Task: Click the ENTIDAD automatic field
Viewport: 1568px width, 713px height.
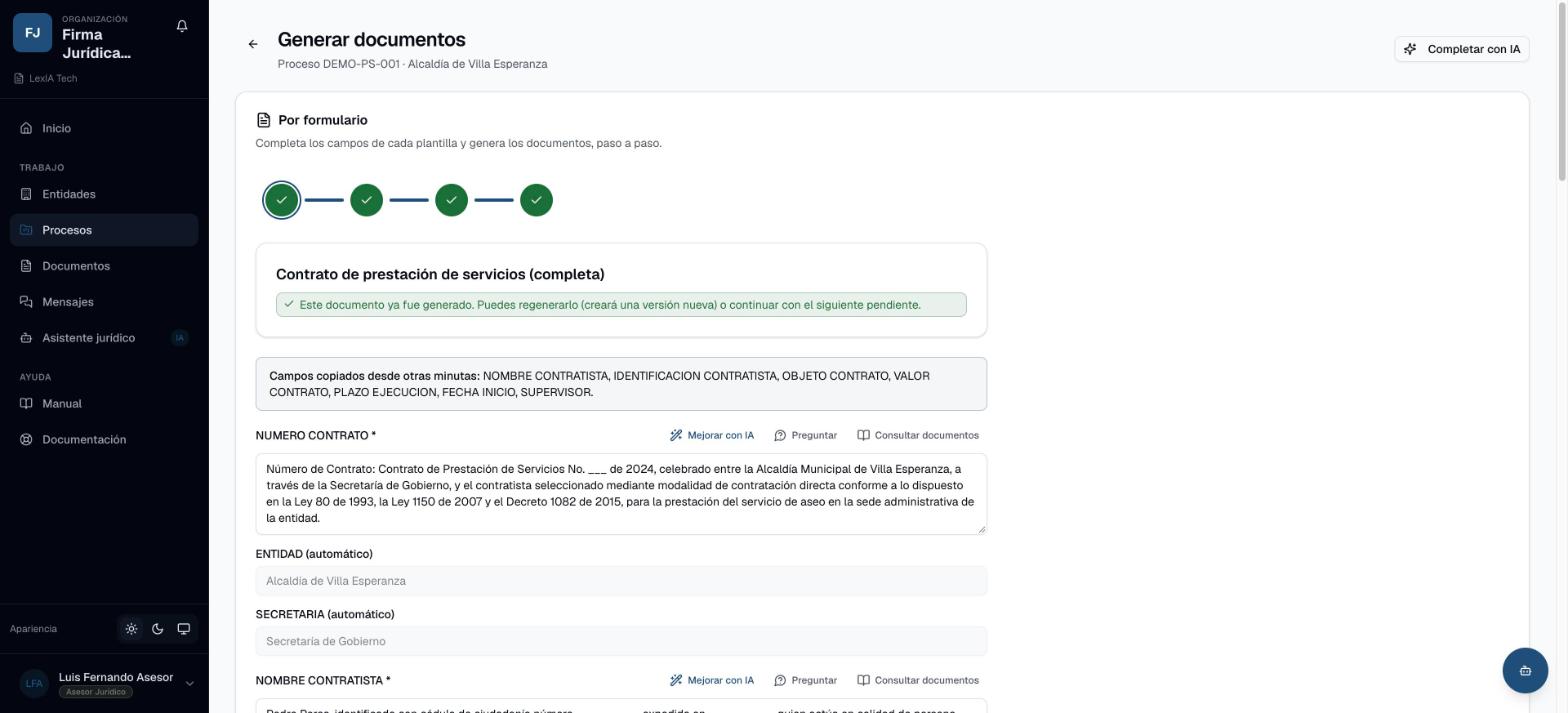Action: (x=621, y=581)
